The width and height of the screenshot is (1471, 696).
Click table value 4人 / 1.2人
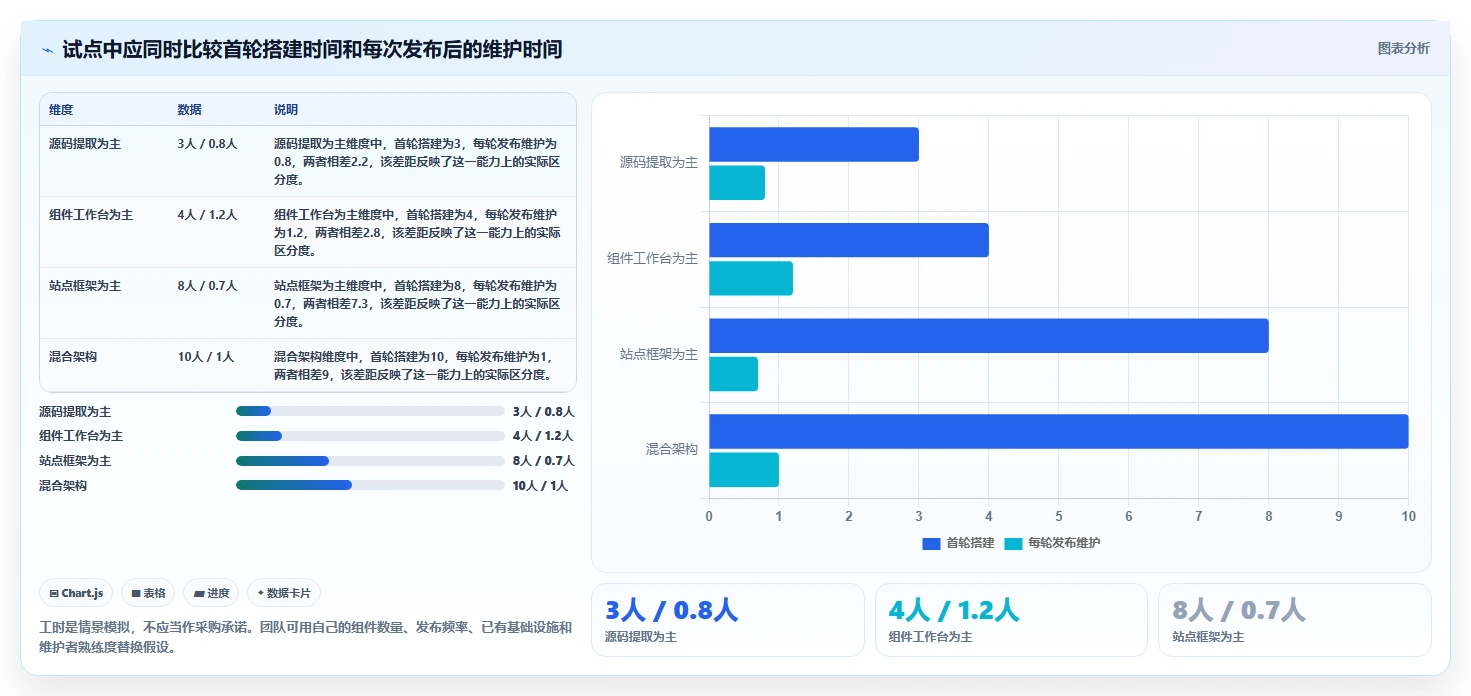click(207, 215)
